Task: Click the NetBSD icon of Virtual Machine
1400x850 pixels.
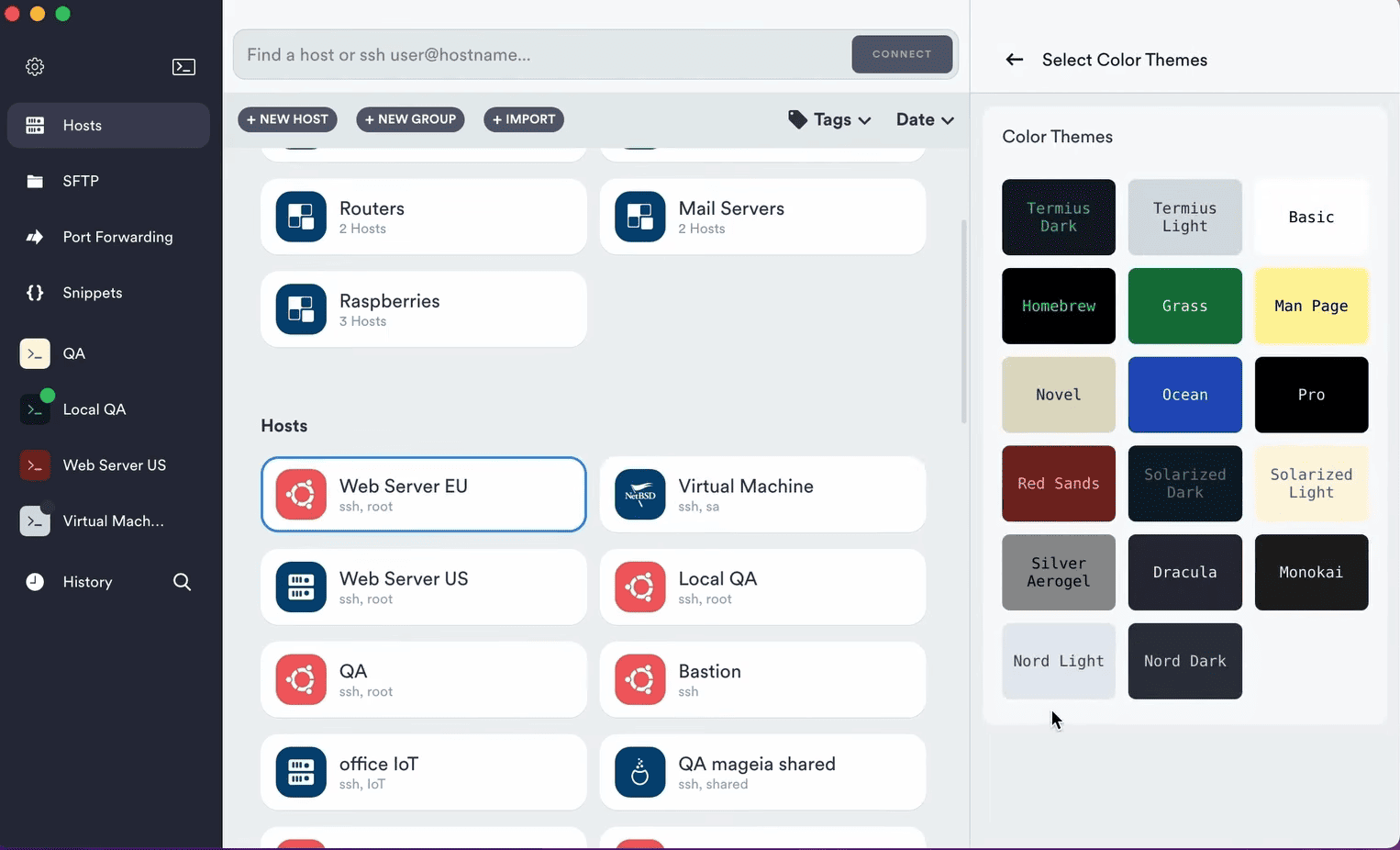Action: 639,495
